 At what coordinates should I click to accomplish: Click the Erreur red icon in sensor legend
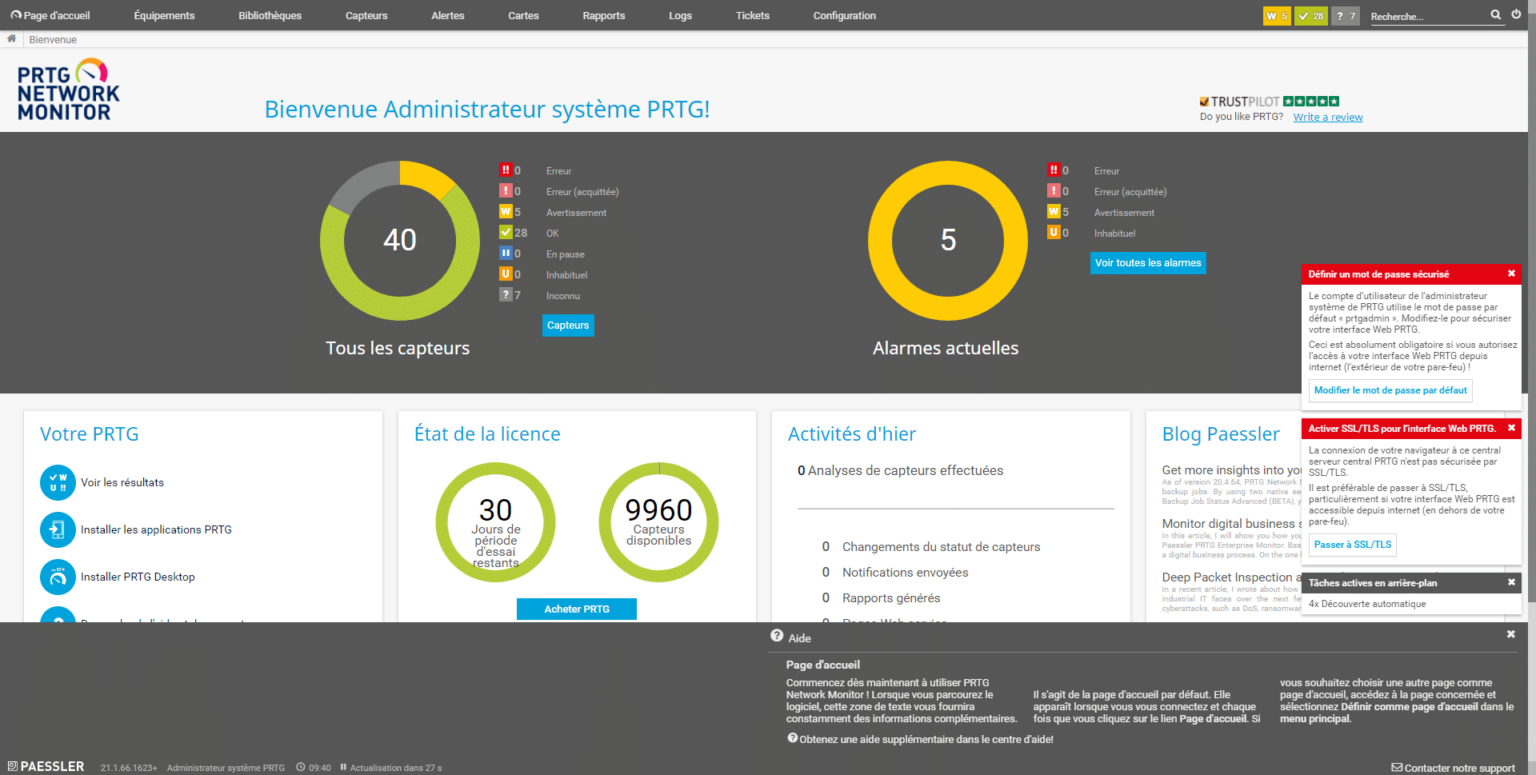point(505,170)
